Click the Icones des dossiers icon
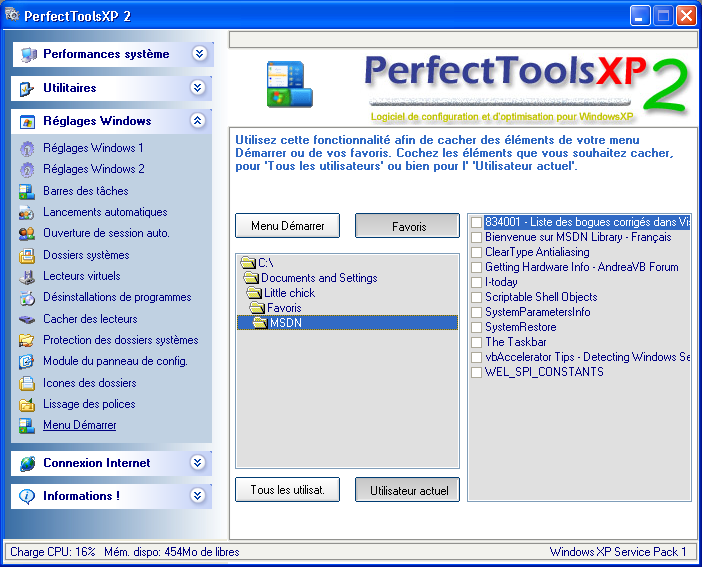The width and height of the screenshot is (702, 567). (x=27, y=383)
